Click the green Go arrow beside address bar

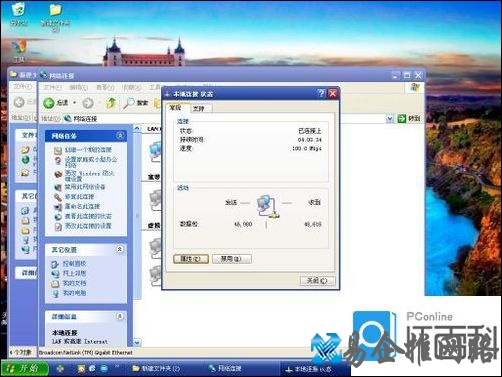pyautogui.click(x=402, y=118)
